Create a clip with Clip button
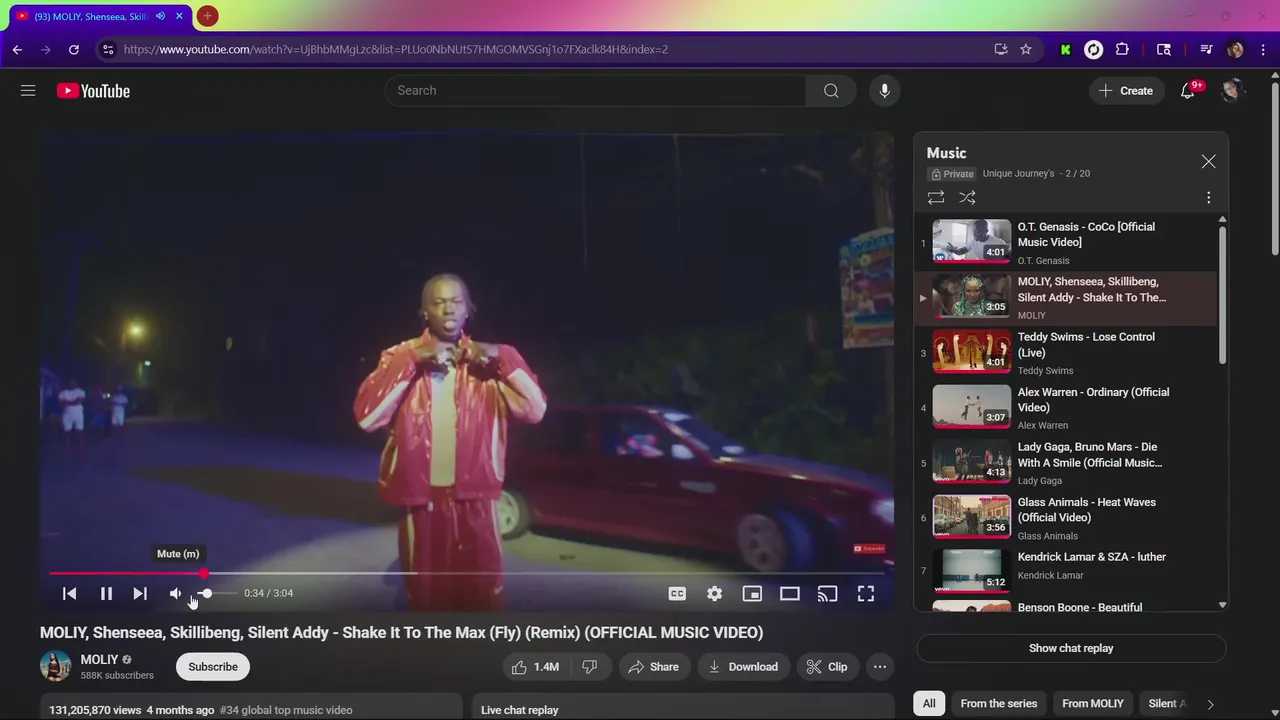Viewport: 1280px width, 720px height. coord(827,667)
